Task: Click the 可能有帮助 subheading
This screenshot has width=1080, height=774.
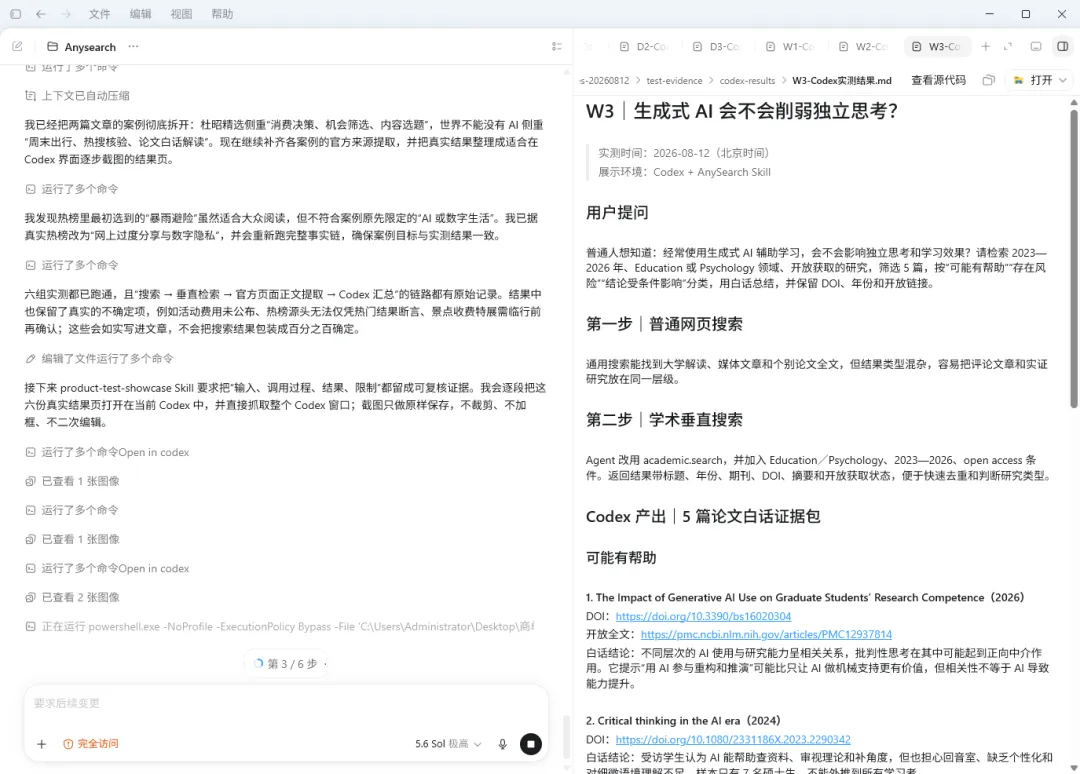Action: pyautogui.click(x=621, y=558)
